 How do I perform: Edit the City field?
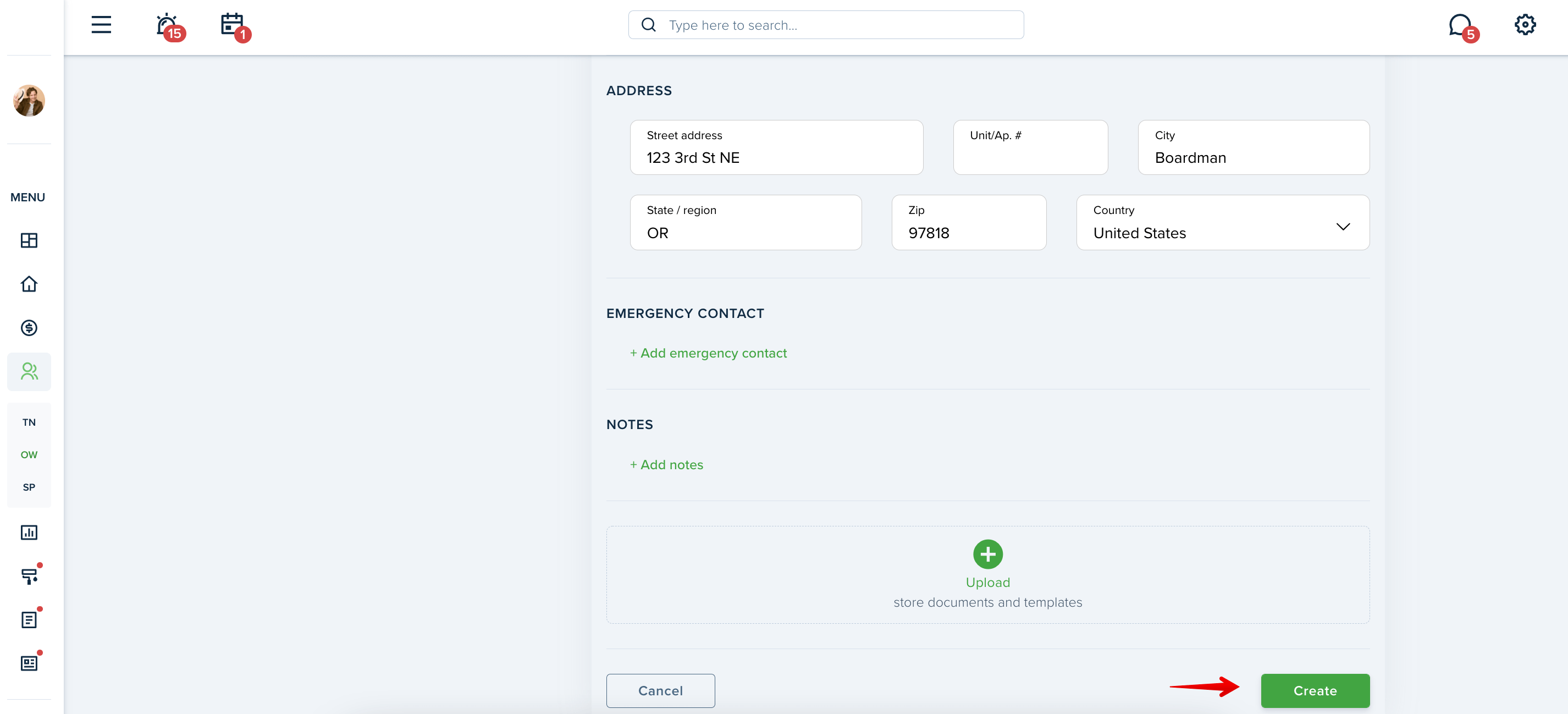pyautogui.click(x=1254, y=147)
